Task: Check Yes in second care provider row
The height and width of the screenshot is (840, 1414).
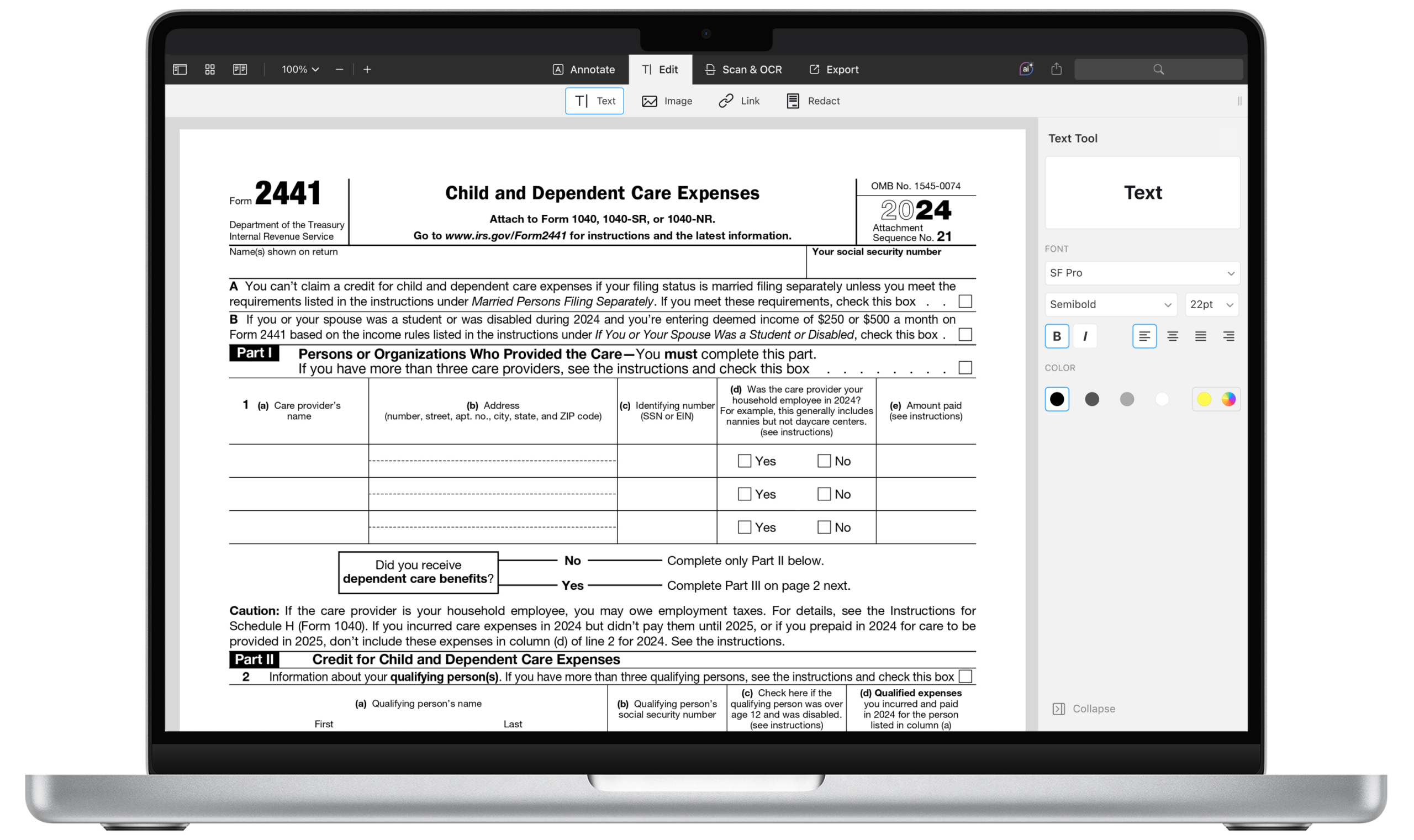Action: 745,494
